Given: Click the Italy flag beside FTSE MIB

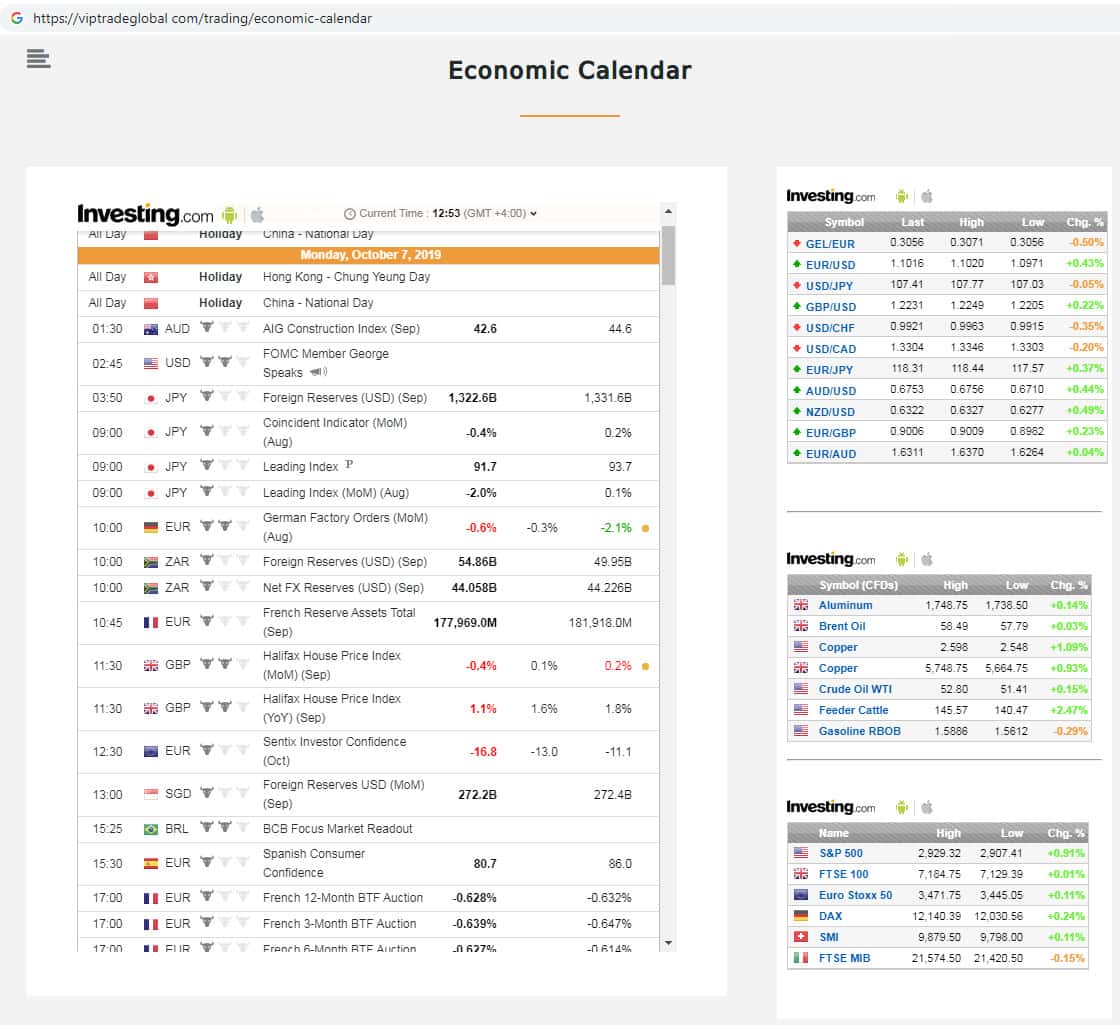Looking at the screenshot, I should (x=801, y=957).
